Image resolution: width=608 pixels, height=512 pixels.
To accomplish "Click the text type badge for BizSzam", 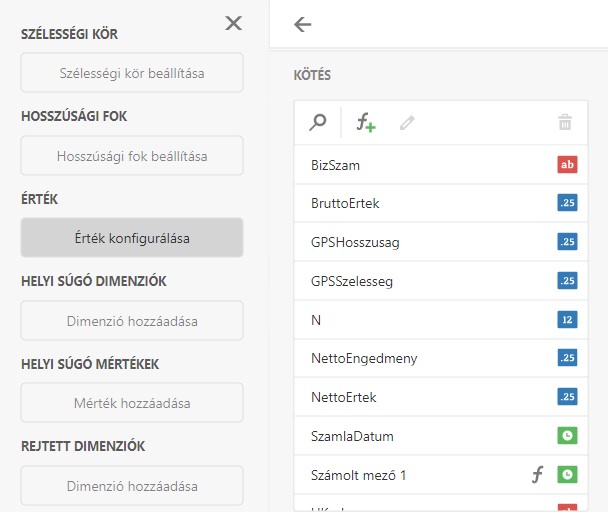I will coord(567,165).
